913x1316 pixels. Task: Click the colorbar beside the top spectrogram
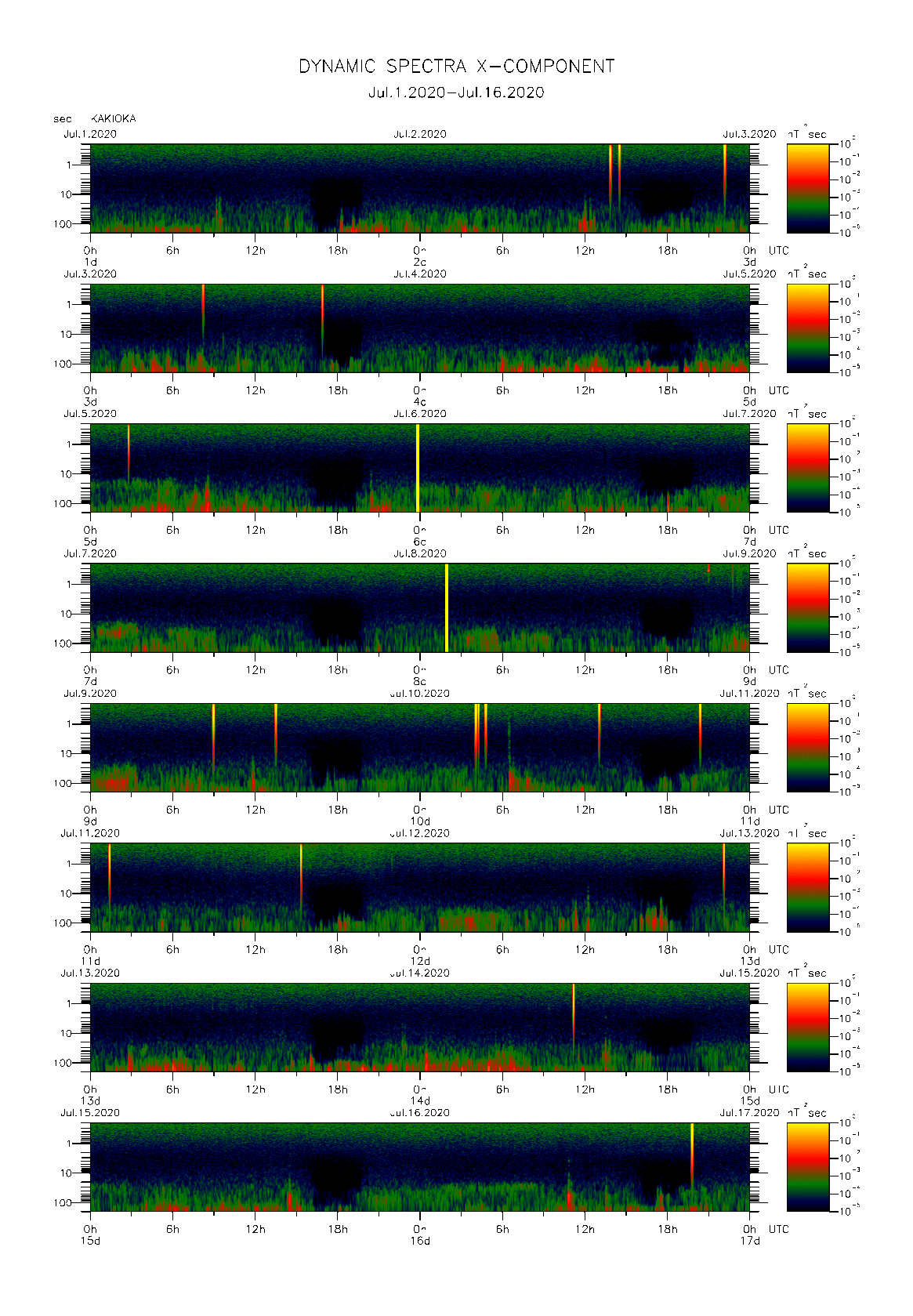[807, 188]
